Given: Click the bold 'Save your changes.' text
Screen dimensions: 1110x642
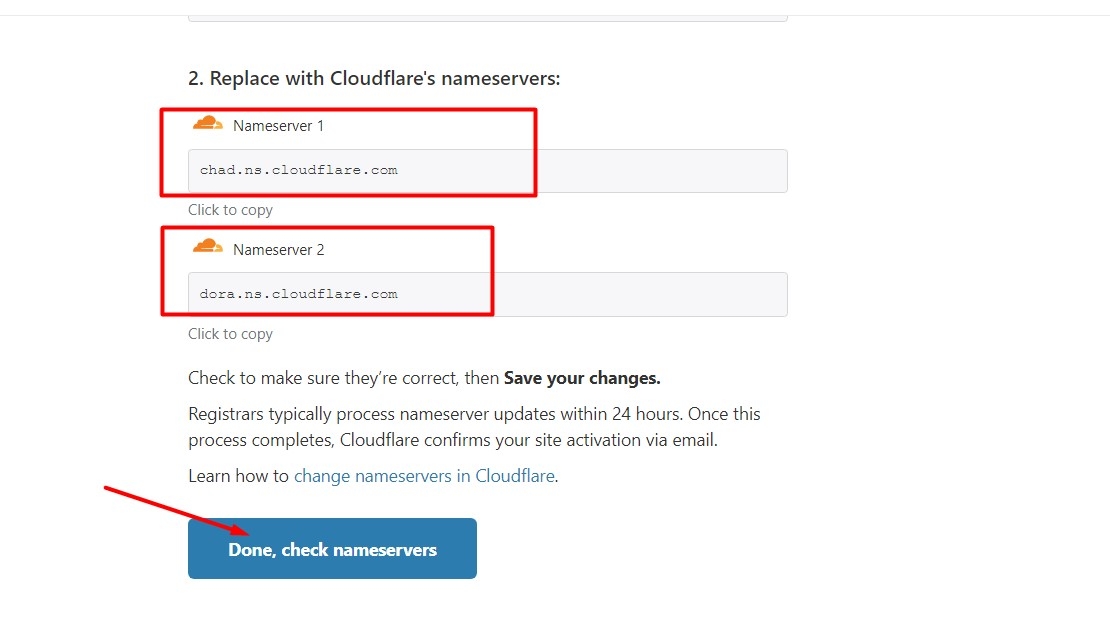Looking at the screenshot, I should (x=582, y=378).
